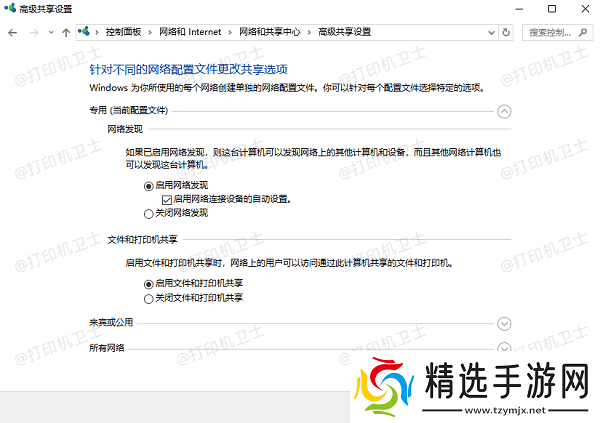600x423 pixels.
Task: Go up one folder level
Action: point(66,32)
